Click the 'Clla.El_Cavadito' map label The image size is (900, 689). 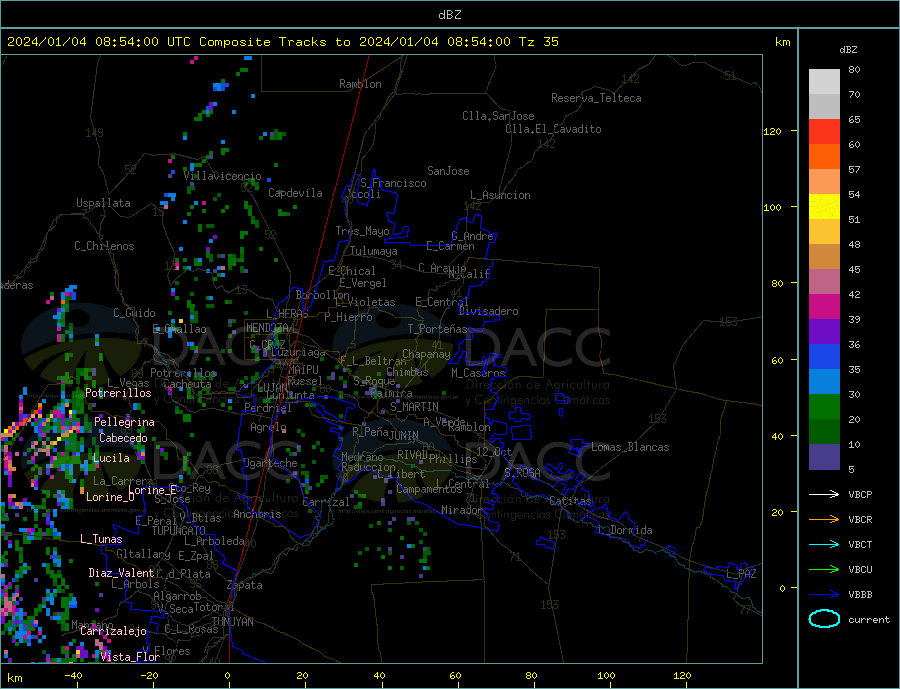(x=553, y=129)
